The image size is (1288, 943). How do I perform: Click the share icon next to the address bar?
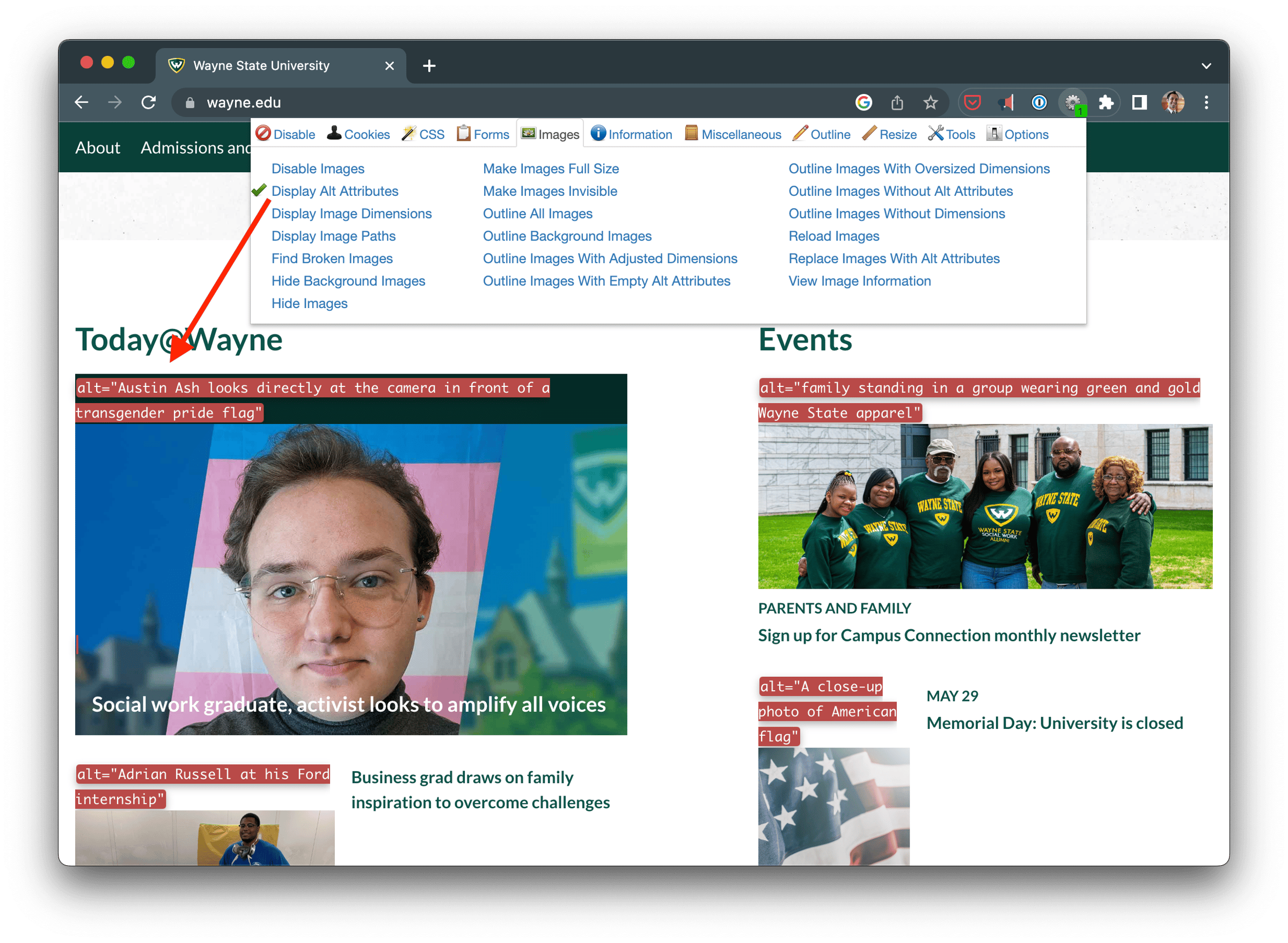pos(897,103)
